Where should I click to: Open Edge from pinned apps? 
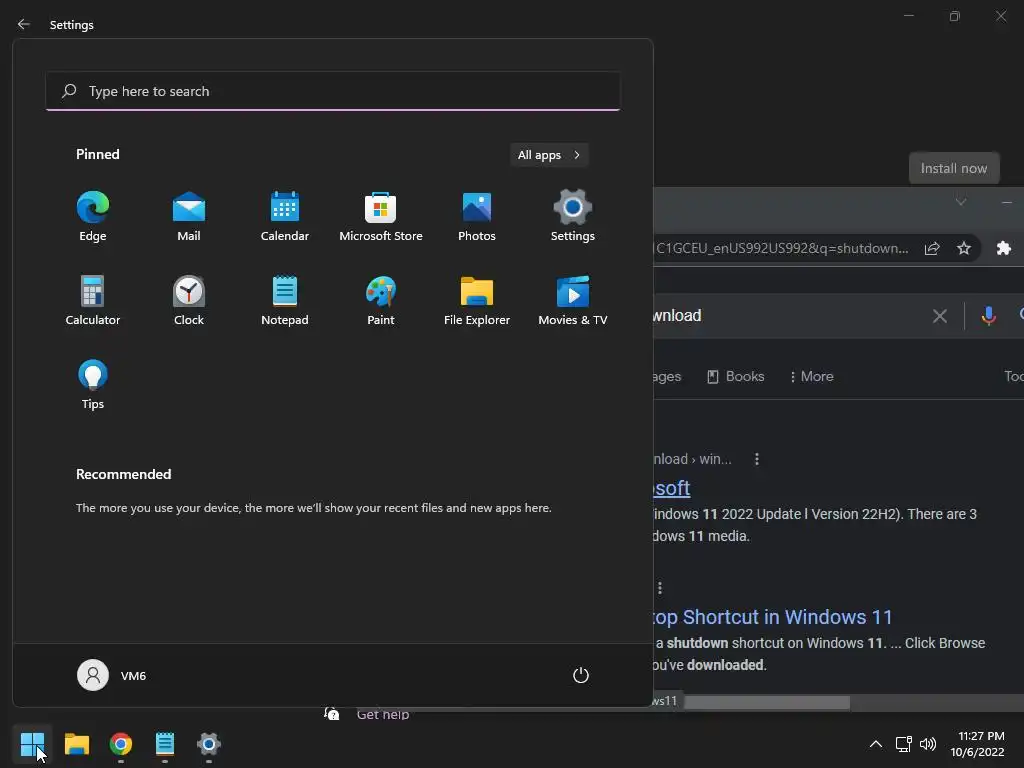click(93, 216)
